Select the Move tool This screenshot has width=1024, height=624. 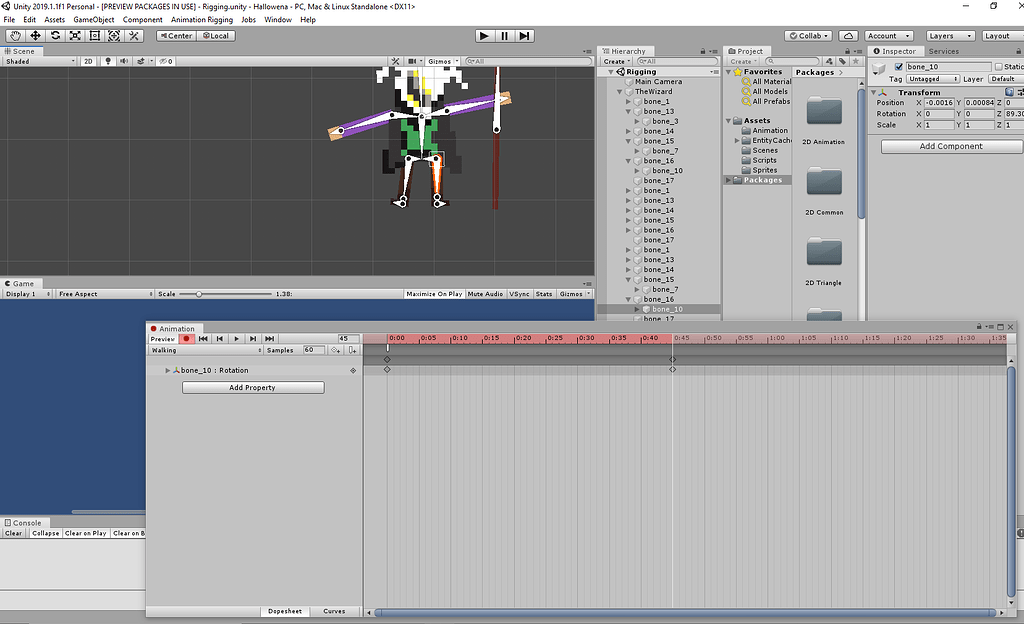tap(35, 35)
